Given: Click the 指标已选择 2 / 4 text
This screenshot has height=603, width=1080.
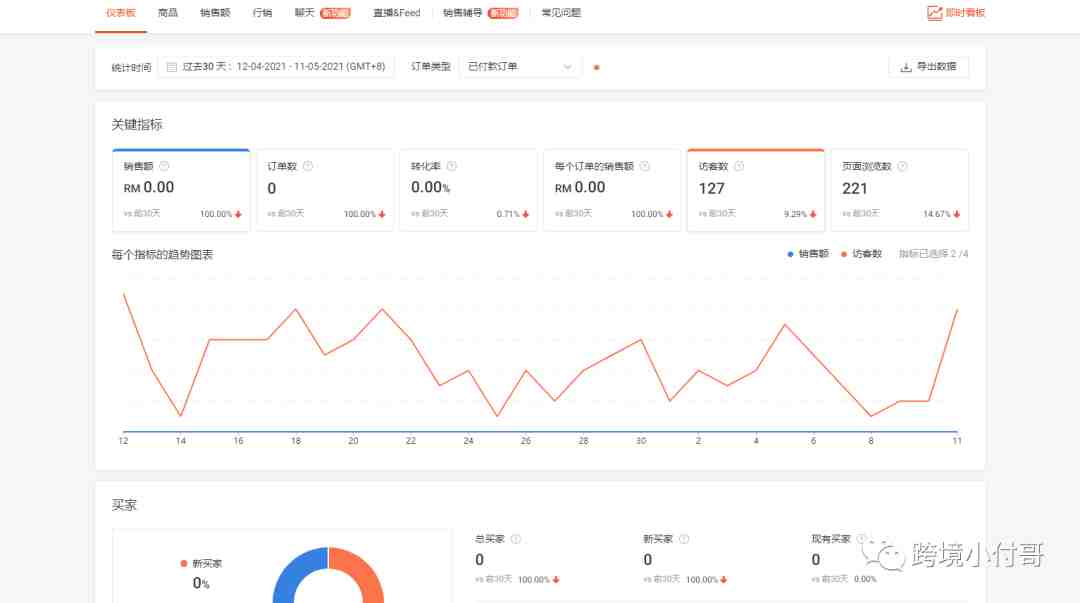Looking at the screenshot, I should (x=933, y=254).
